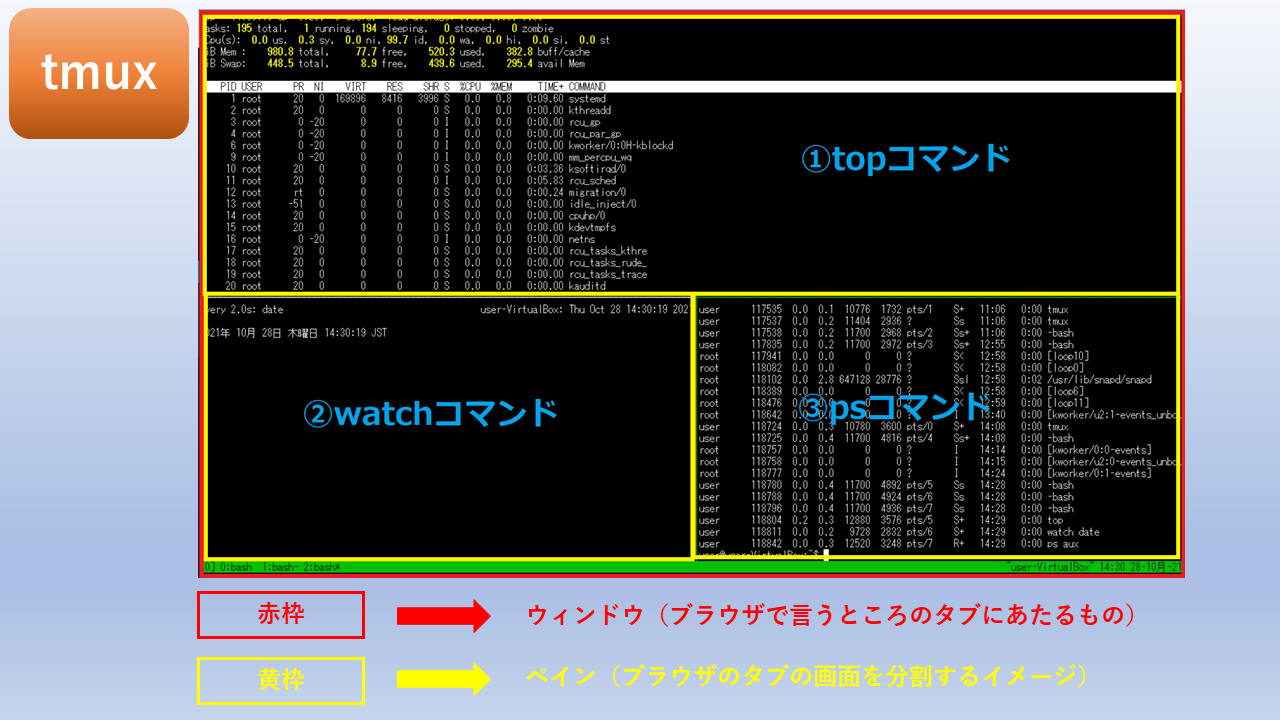1280x720 pixels.
Task: Click the ①topコマンド pane label
Action: pos(906,159)
